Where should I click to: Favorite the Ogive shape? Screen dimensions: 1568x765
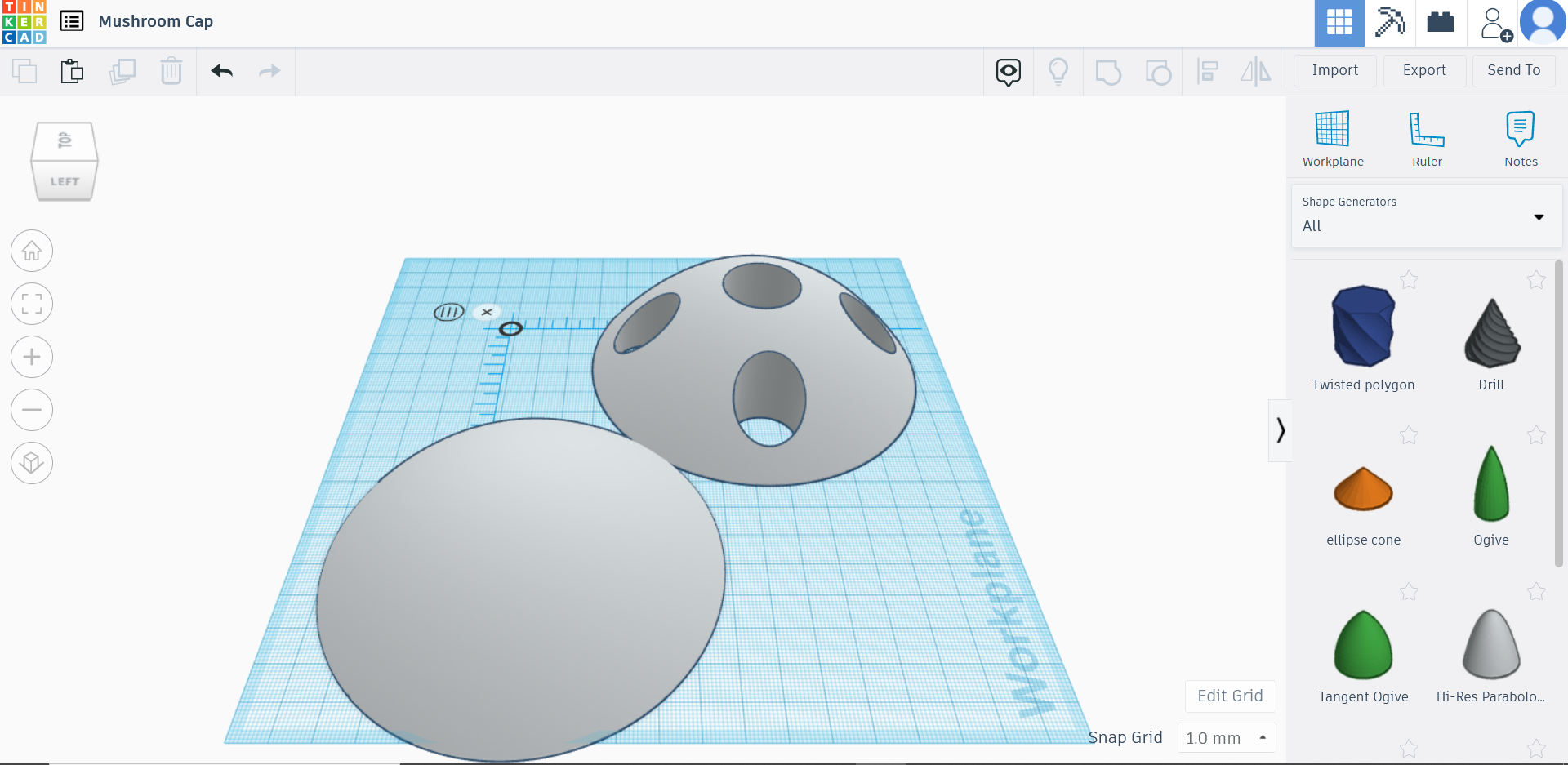pyautogui.click(x=1536, y=435)
